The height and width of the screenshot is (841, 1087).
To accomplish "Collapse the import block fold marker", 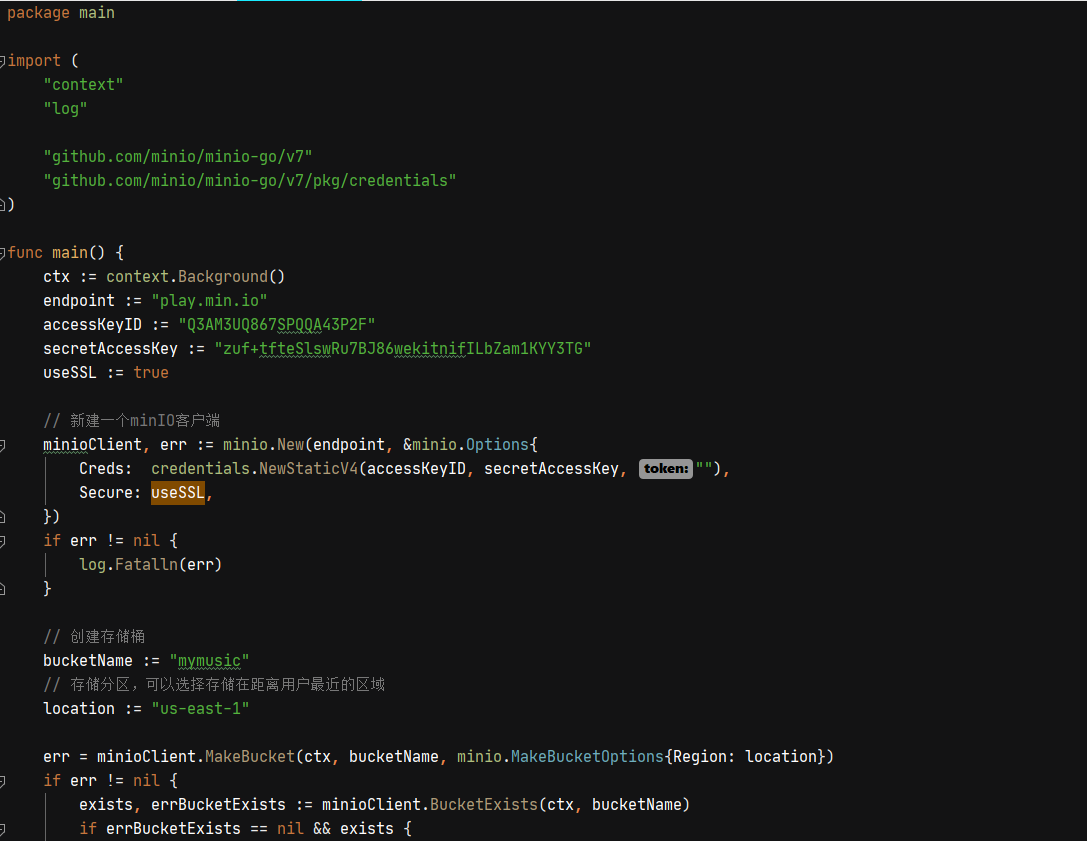I will [x=2, y=61].
